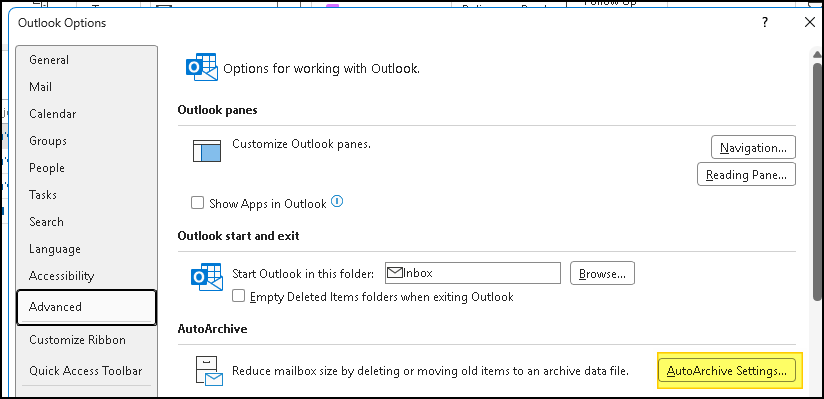Open AutoArchive Settings...

(x=727, y=371)
